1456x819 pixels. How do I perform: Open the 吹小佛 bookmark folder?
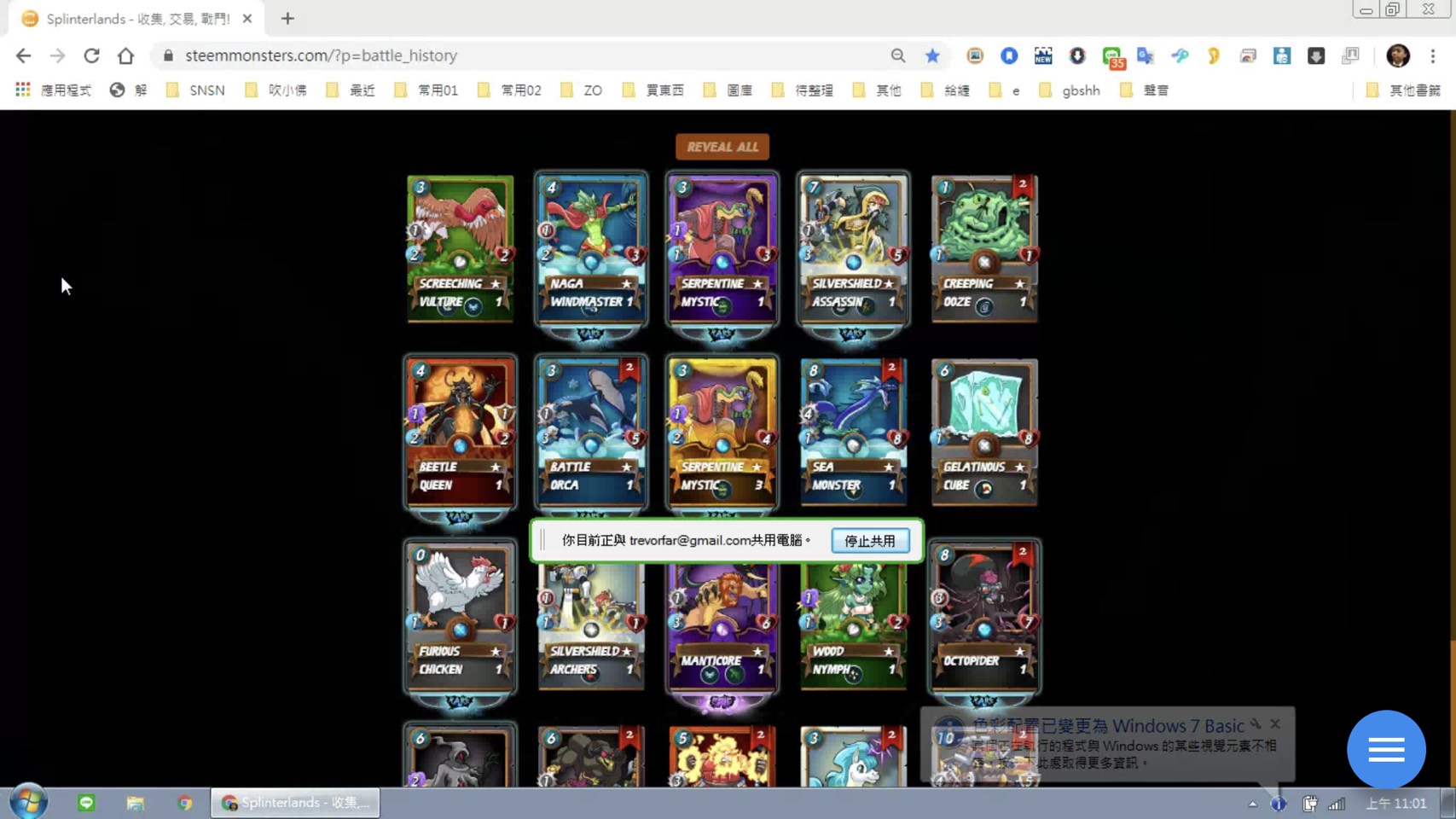pos(276,90)
